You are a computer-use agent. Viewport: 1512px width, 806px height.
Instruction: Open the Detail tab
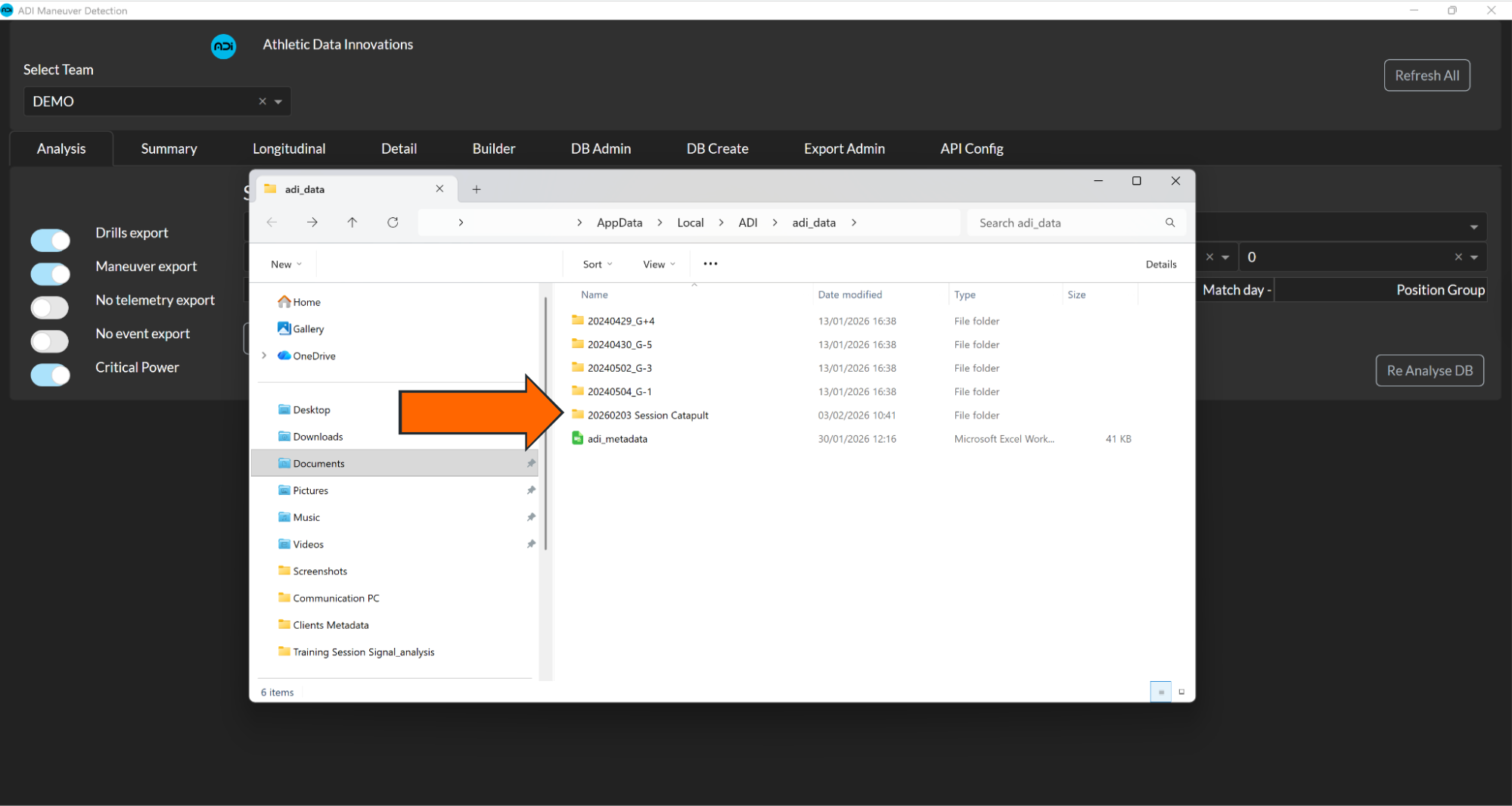[399, 148]
